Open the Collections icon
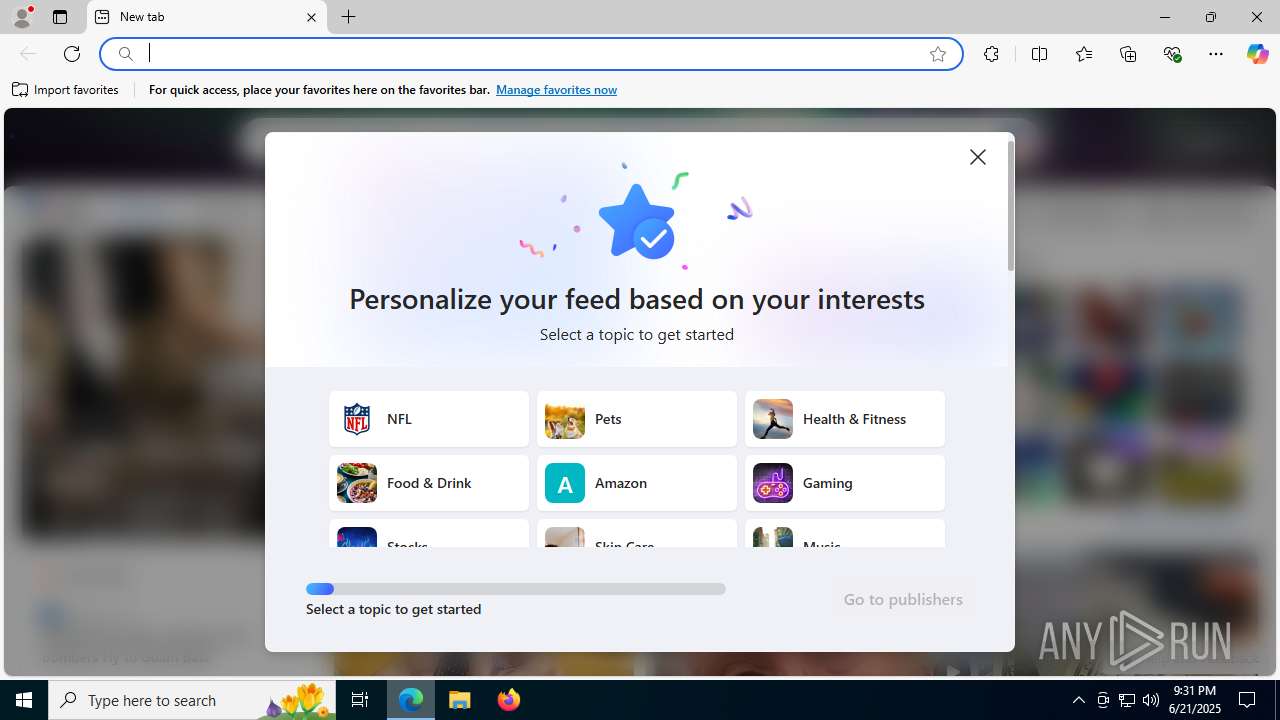Viewport: 1280px width, 720px height. pos(1128,54)
